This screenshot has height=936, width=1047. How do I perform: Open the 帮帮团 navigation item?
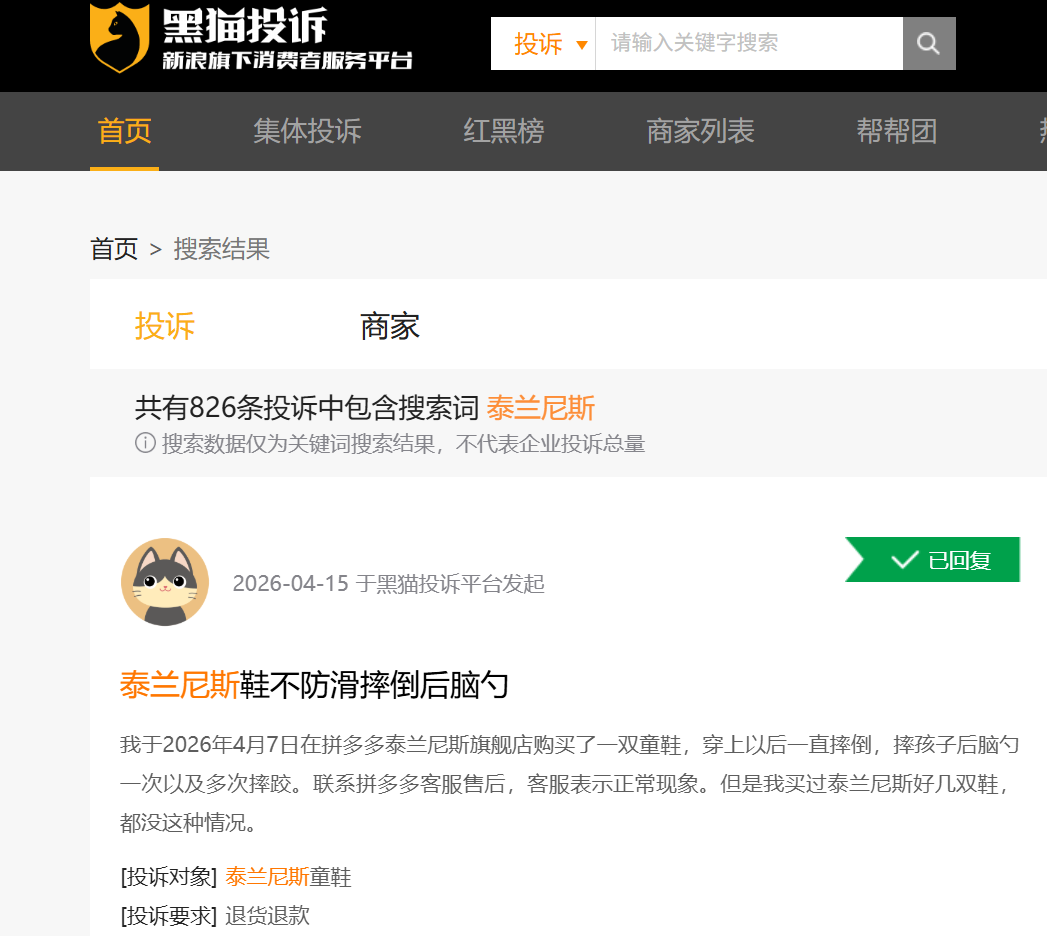[x=897, y=131]
